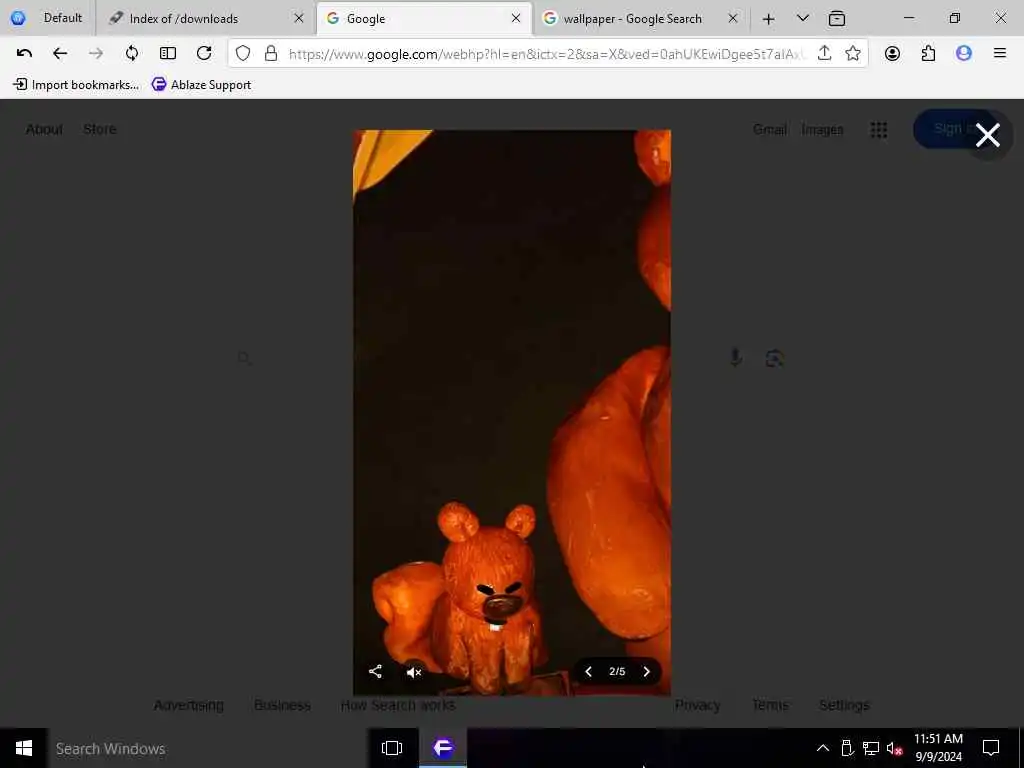Click the USB device tray icon

[x=847, y=748]
